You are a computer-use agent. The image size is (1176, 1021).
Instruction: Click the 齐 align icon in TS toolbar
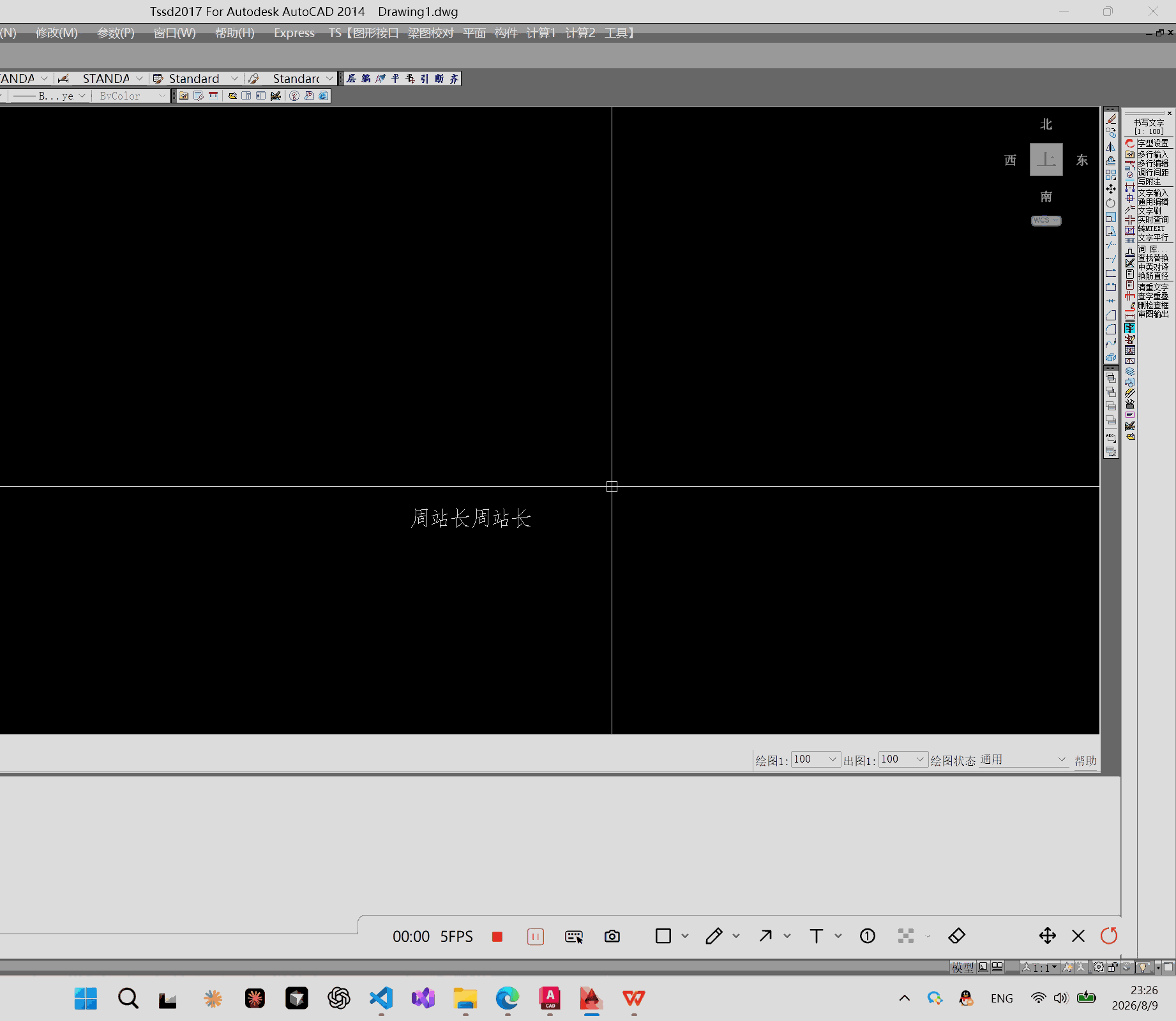[x=454, y=78]
